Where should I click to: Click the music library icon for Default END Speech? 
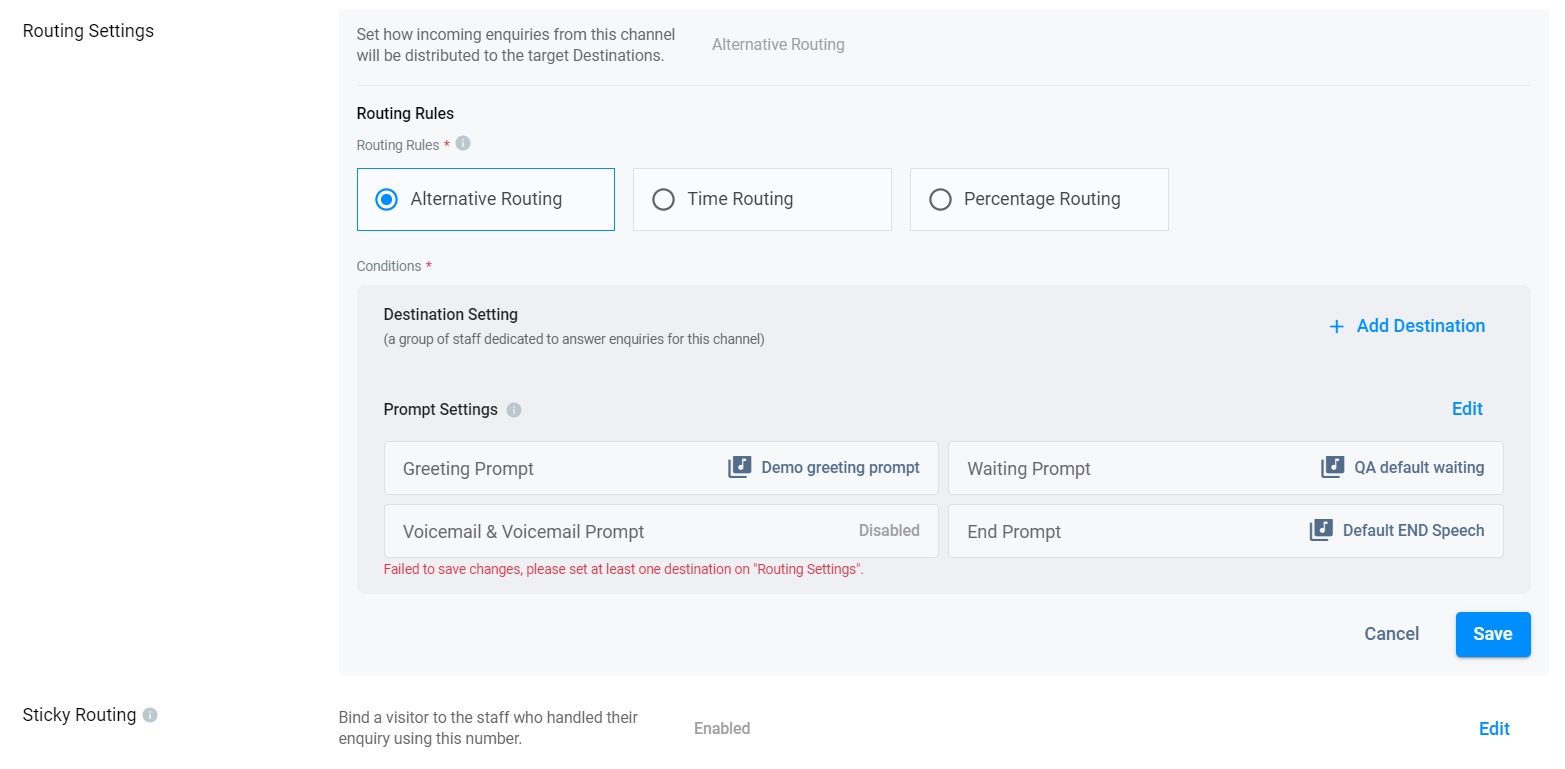(1321, 530)
